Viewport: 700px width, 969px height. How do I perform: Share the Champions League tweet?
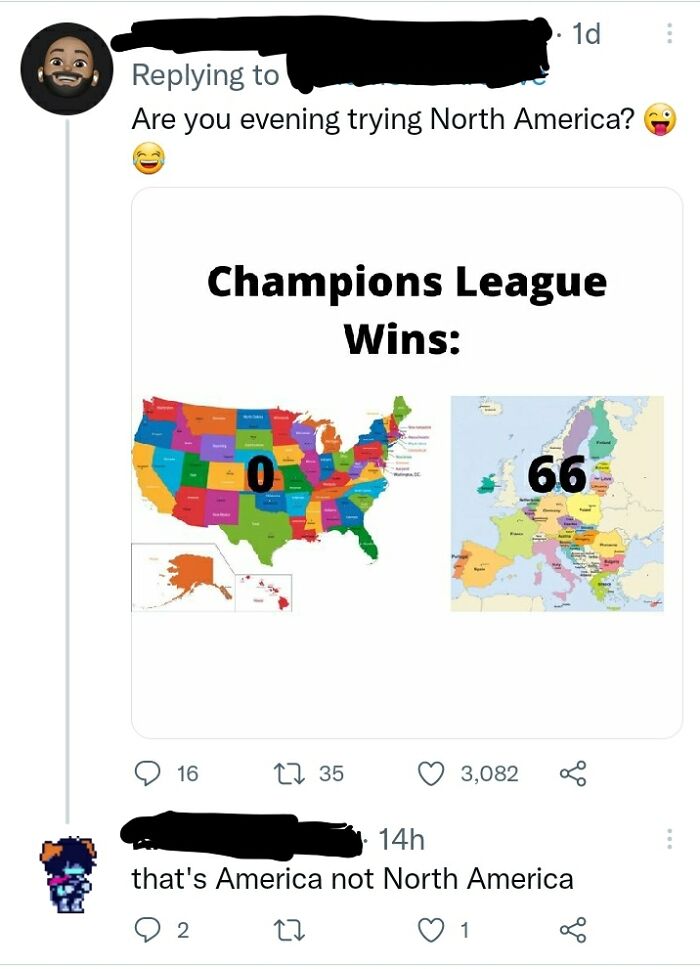(573, 773)
